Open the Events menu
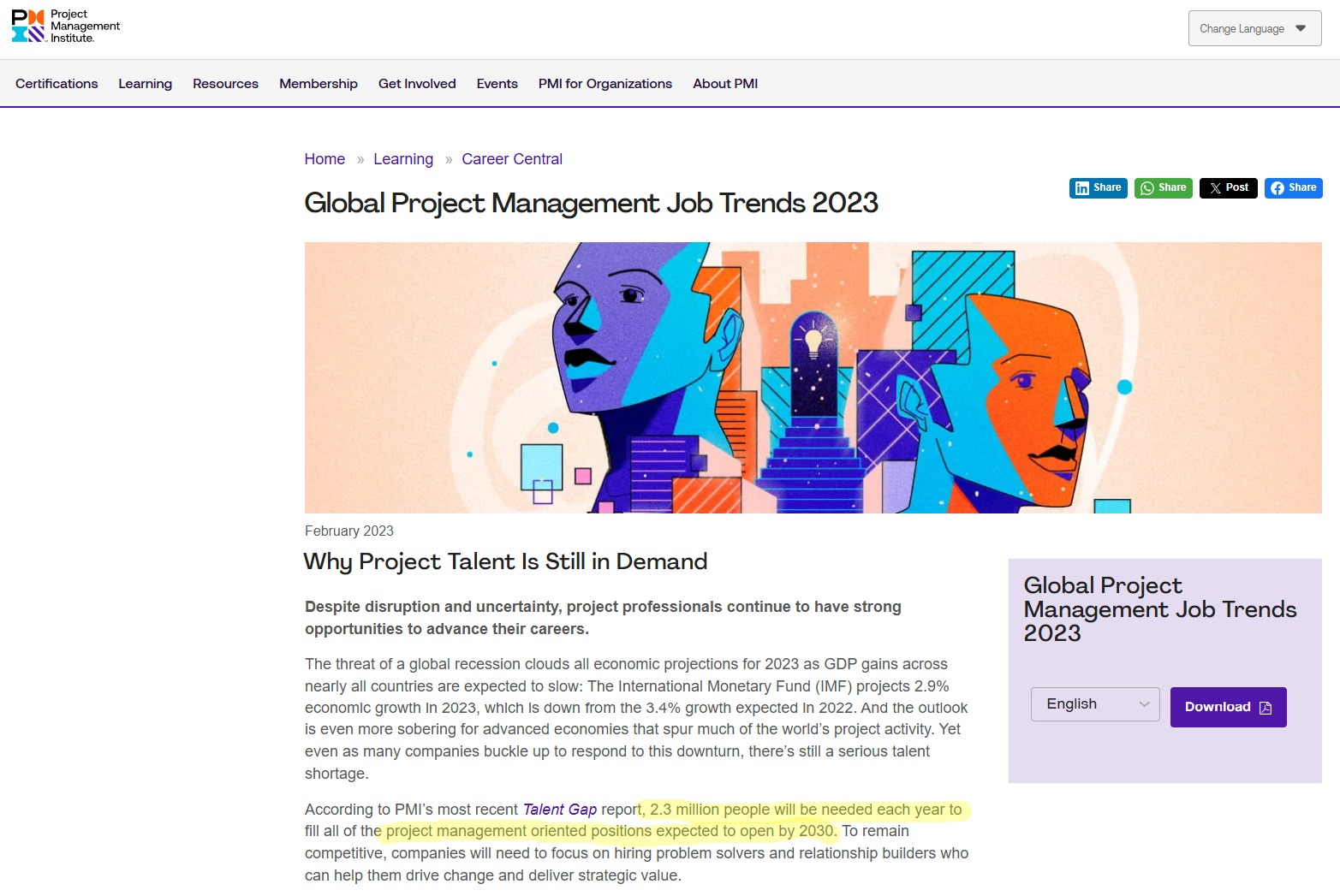Screen dimensions: 1340x896 [497, 84]
